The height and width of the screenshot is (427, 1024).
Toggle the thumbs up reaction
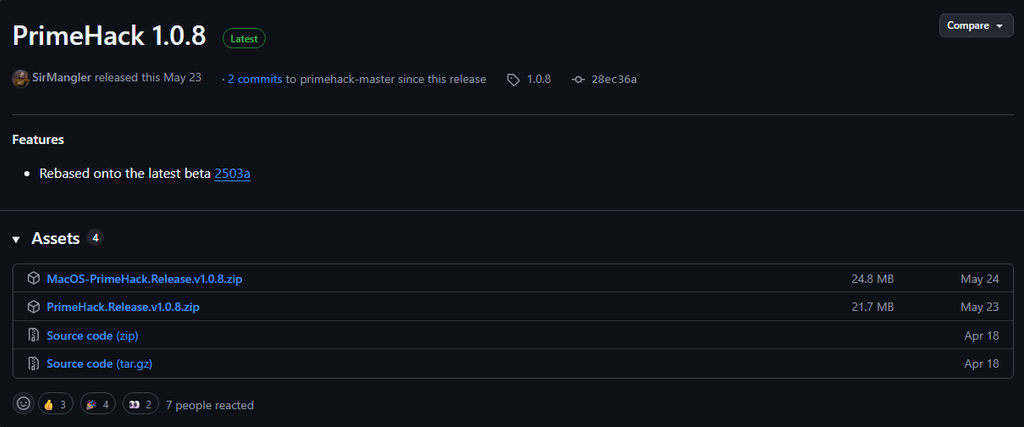click(55, 405)
